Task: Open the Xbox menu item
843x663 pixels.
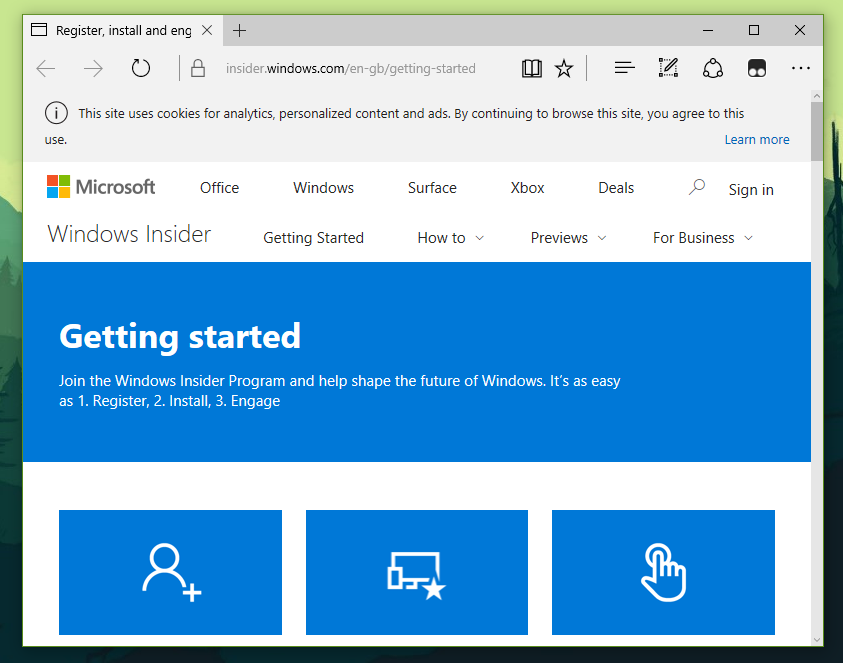Action: tap(527, 188)
